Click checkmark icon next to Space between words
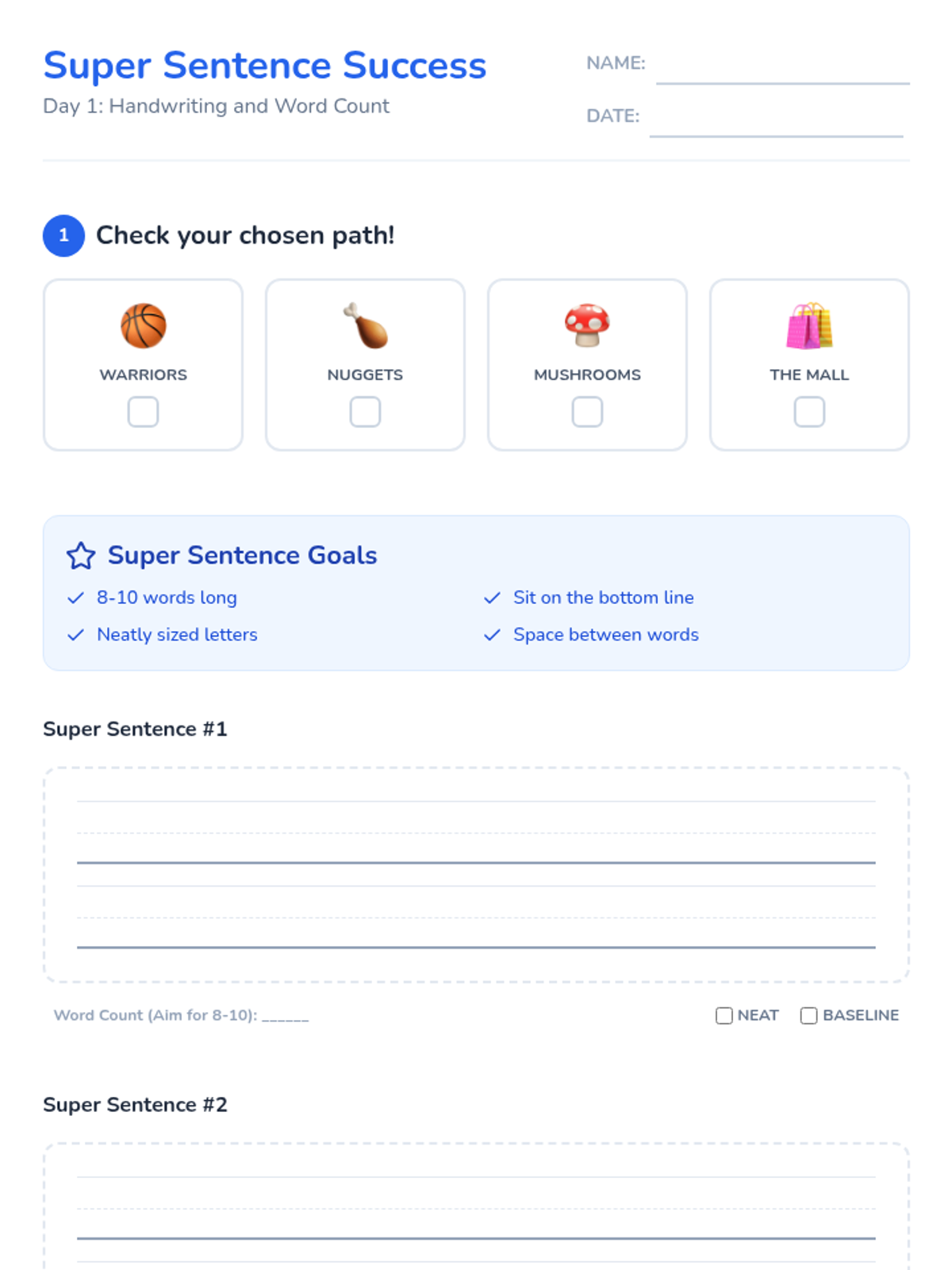This screenshot has width=952, height=1270. [x=492, y=635]
